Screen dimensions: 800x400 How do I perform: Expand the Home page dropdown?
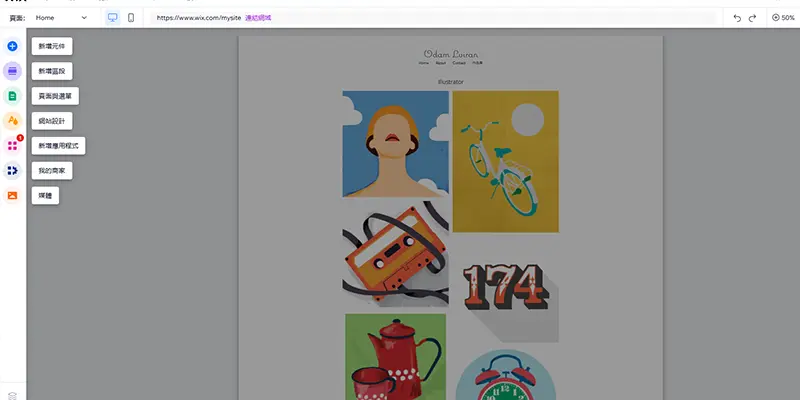(61, 18)
